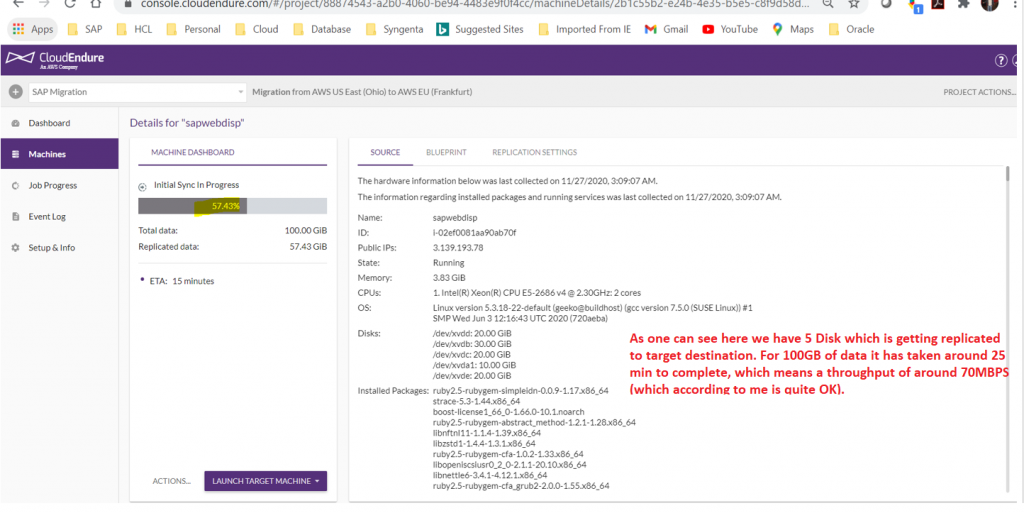The height and width of the screenshot is (513, 1024).
Task: Click the Memory 3.83 GiB value
Action: (x=449, y=278)
